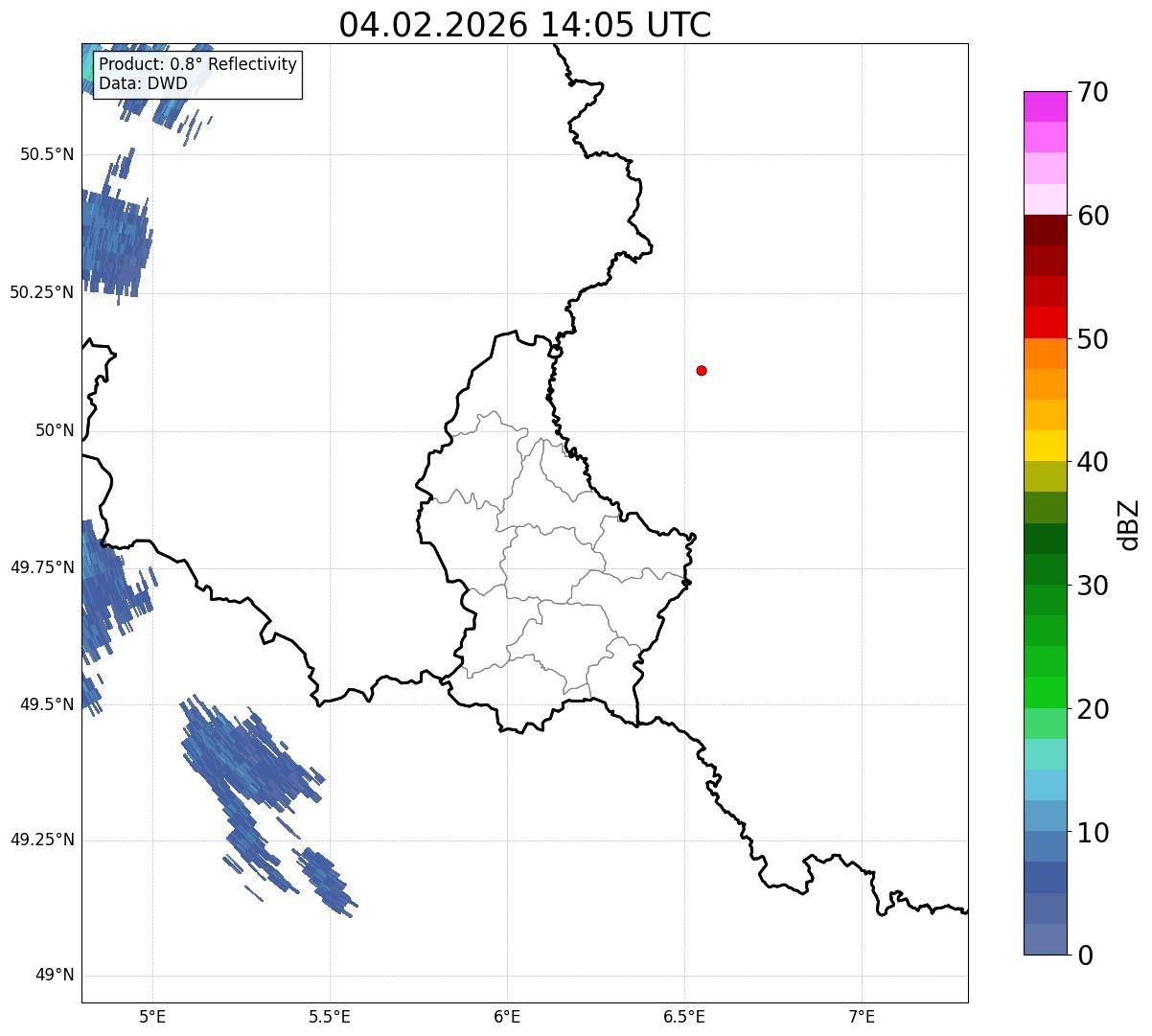Click the colorbar 20 tick label
Viewport: 1152px width, 1036px height.
click(1093, 709)
